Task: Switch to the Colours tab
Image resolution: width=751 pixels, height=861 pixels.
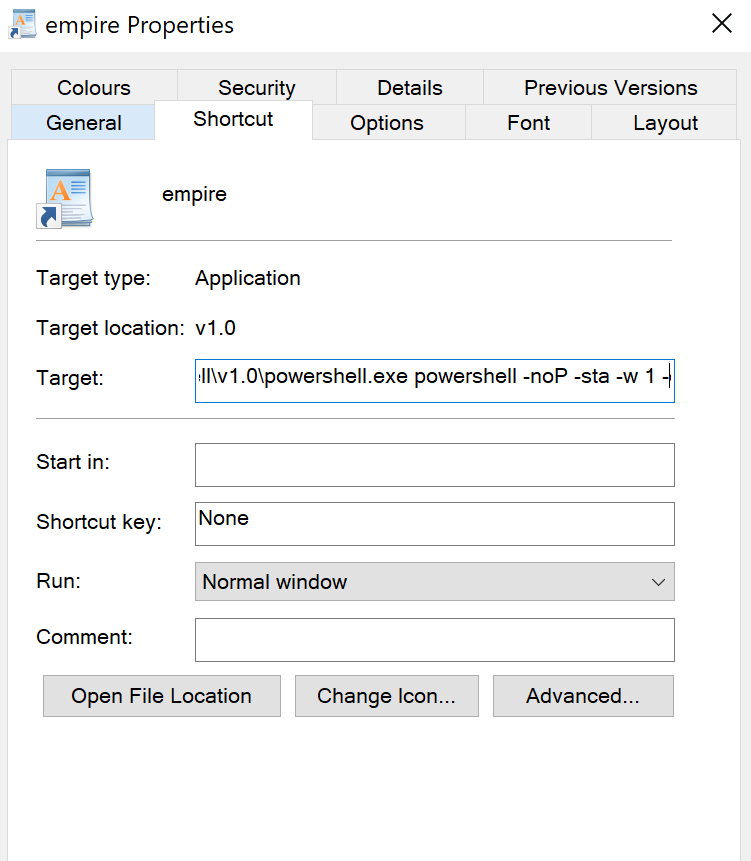Action: (93, 88)
